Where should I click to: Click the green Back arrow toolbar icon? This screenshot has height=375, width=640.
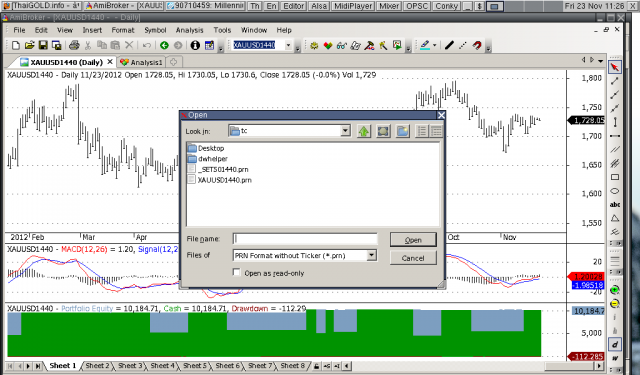click(x=164, y=45)
